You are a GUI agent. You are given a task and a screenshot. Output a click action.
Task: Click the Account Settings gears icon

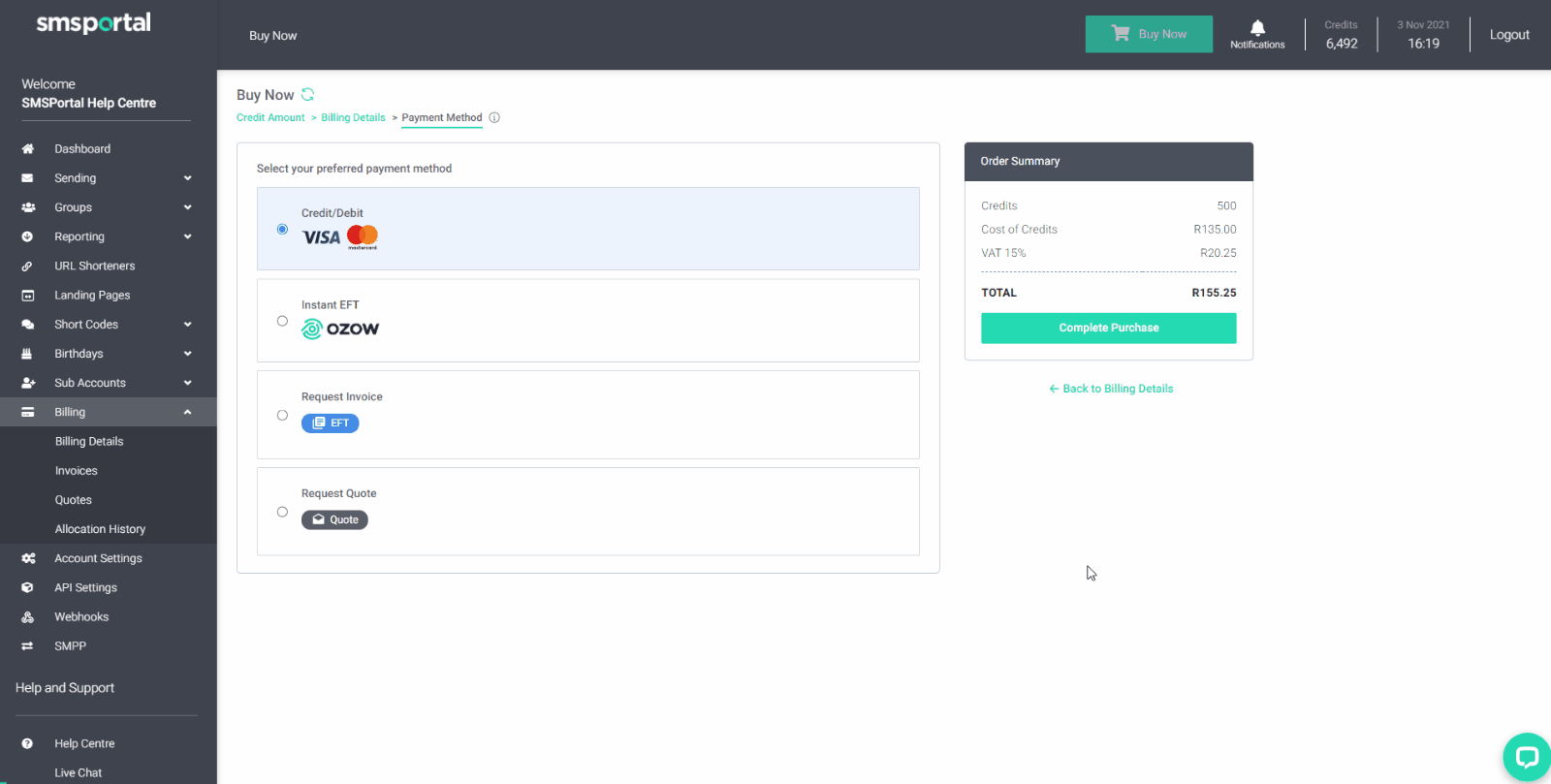tap(28, 558)
